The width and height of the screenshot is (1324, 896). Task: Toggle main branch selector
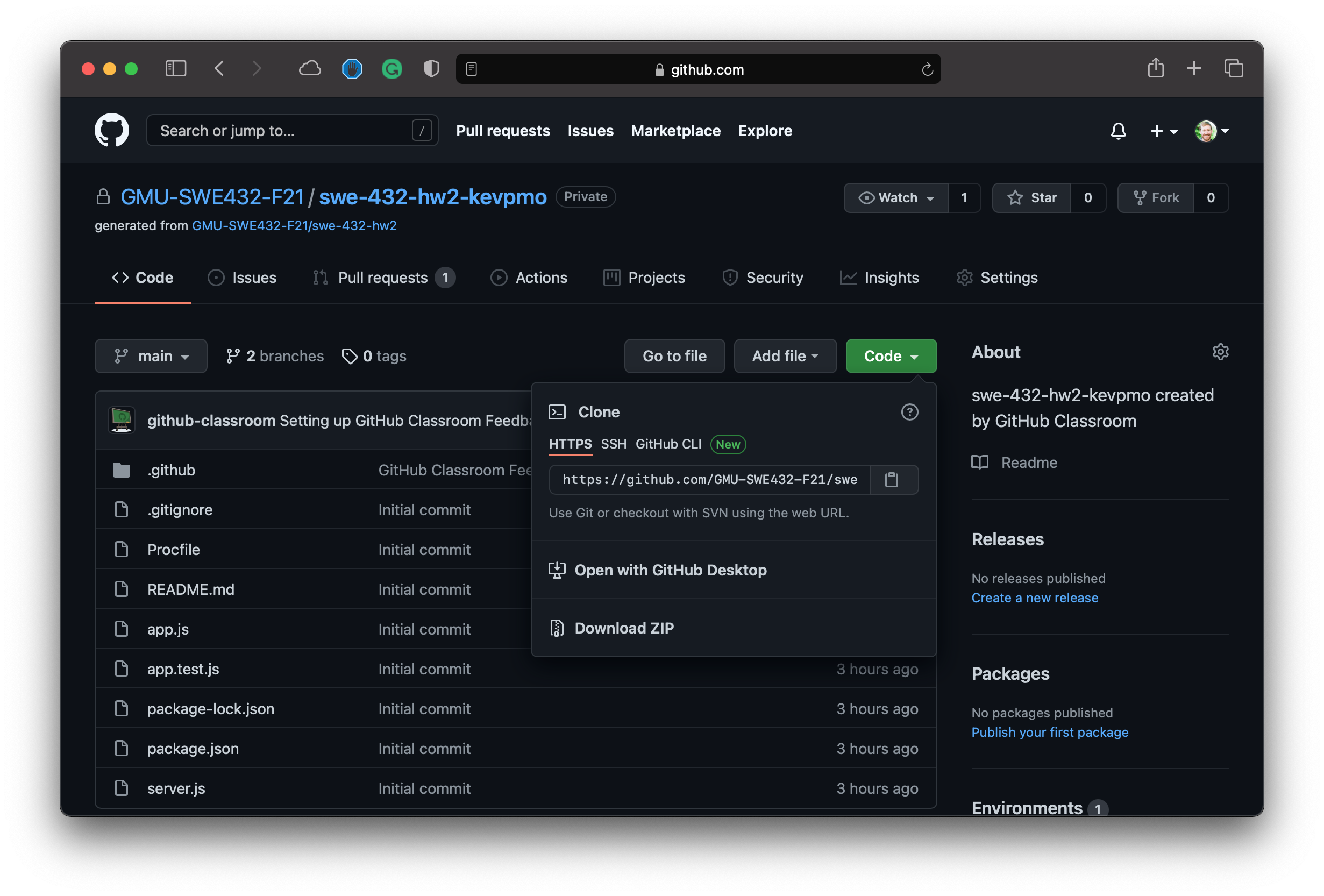coord(150,355)
